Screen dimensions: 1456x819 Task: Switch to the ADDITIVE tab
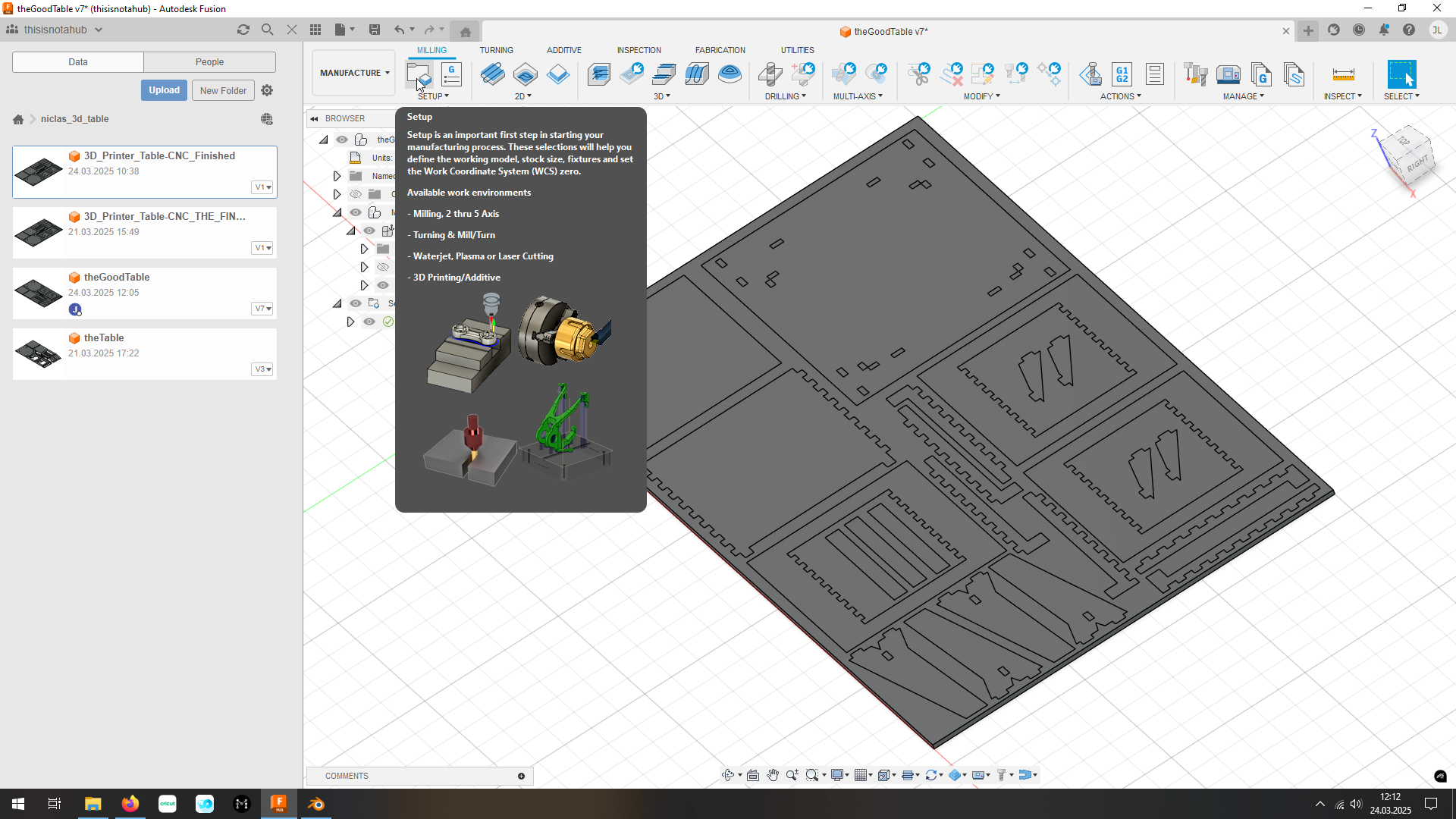pyautogui.click(x=563, y=50)
